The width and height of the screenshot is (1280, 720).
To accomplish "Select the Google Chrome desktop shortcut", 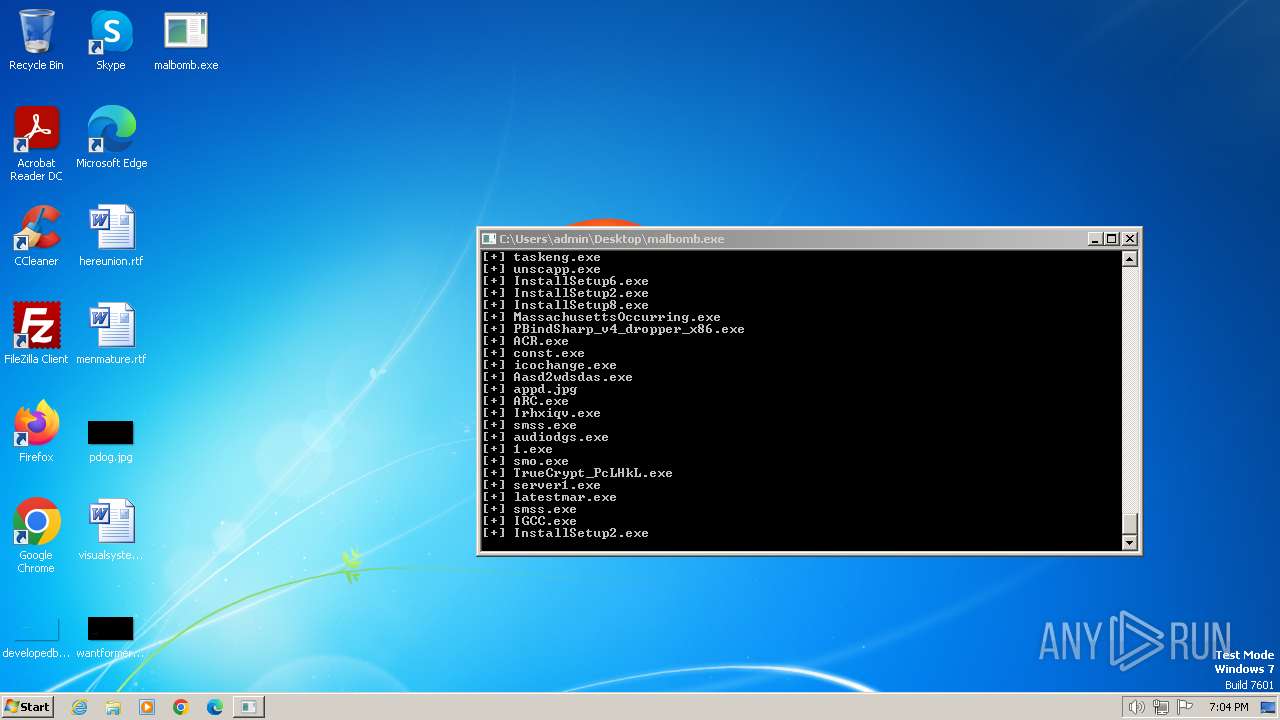I will click(x=36, y=536).
